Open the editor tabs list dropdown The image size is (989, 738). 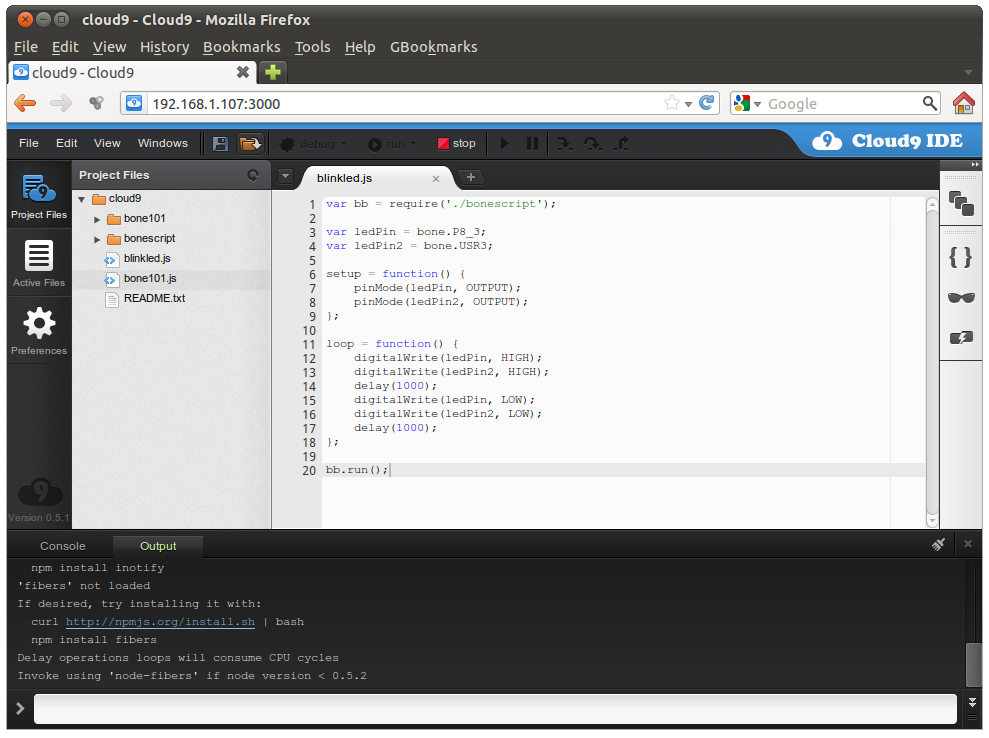pyautogui.click(x=285, y=176)
